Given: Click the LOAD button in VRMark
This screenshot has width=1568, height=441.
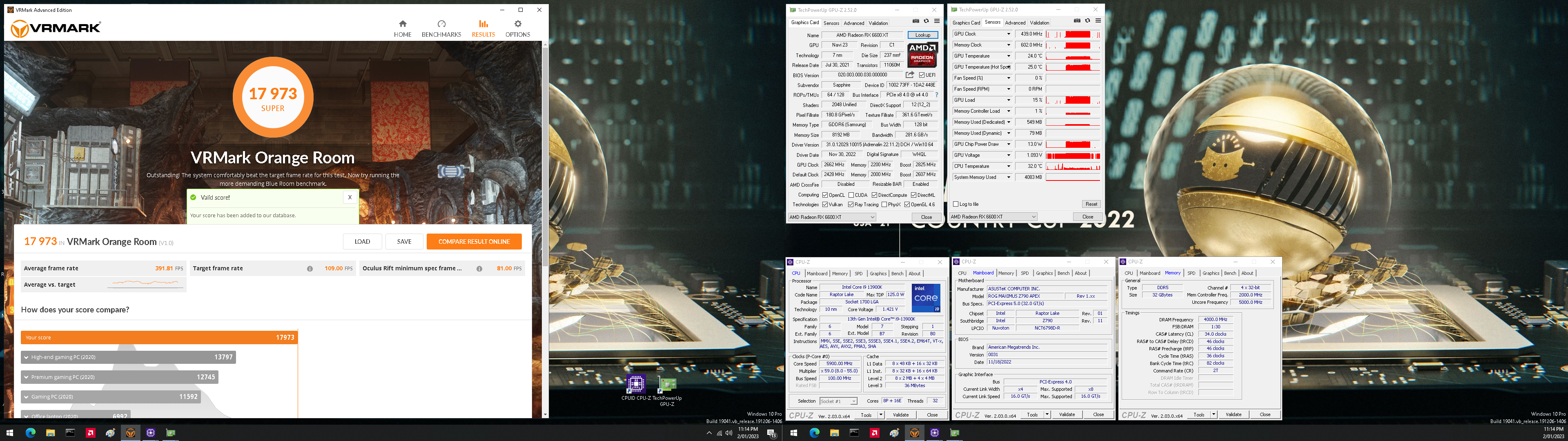Looking at the screenshot, I should coord(362,242).
